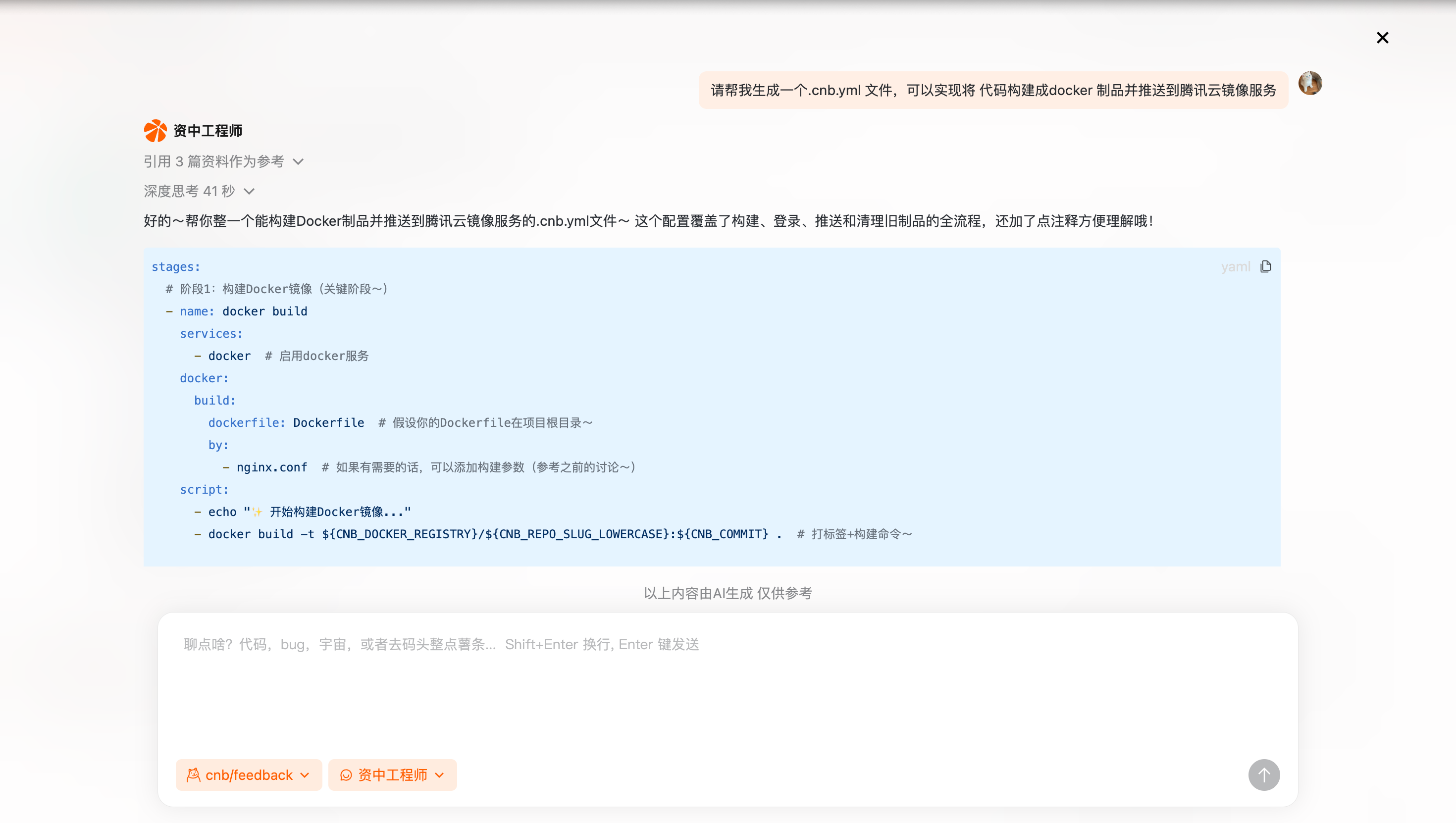Click the user avatar picture

[1309, 83]
